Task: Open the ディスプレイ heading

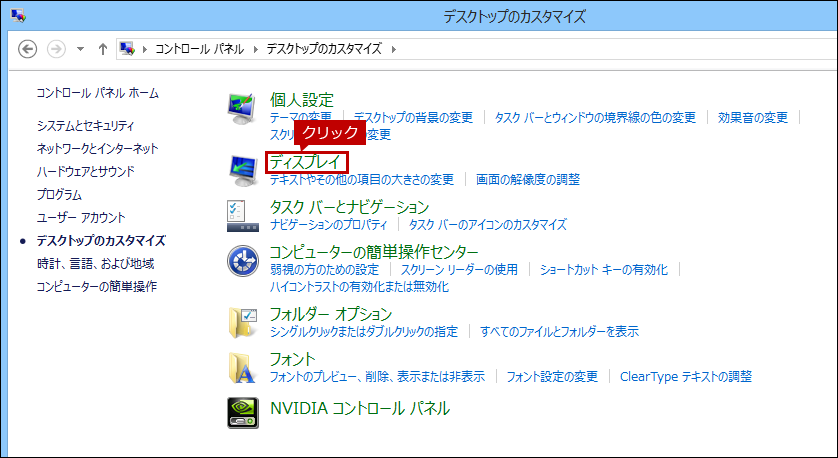Action: 305,162
